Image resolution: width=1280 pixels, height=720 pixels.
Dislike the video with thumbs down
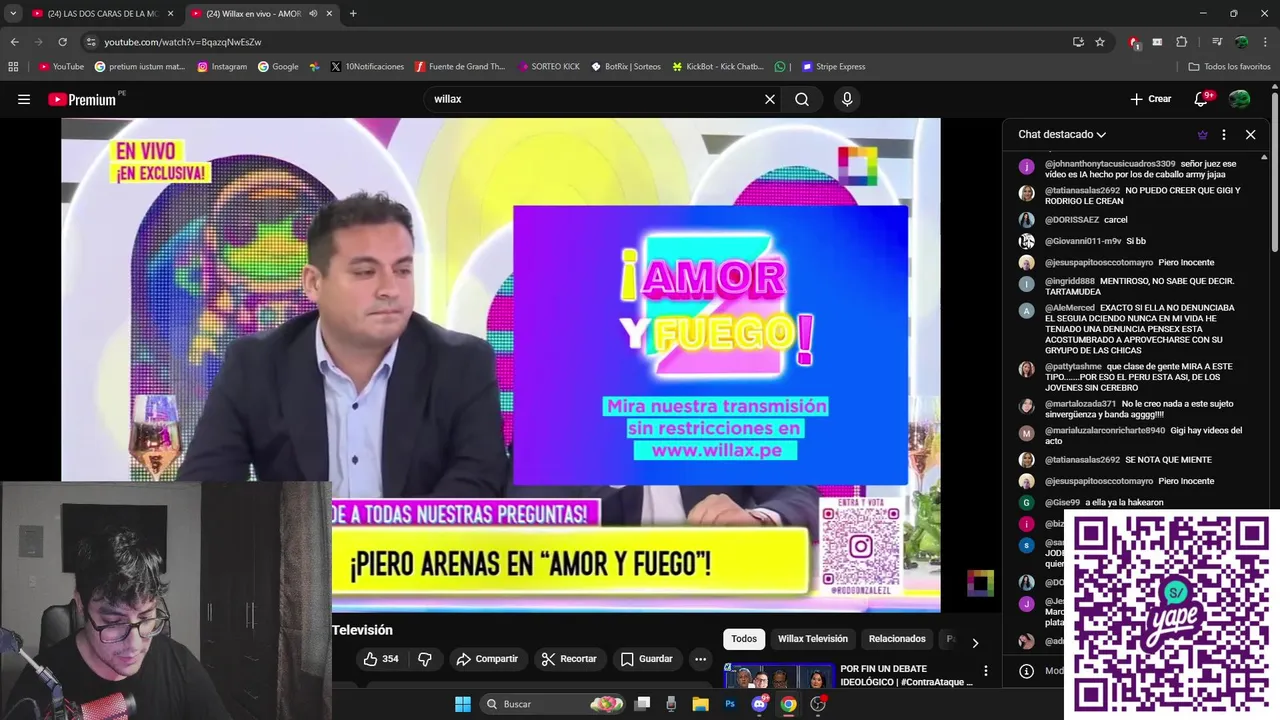[x=425, y=659]
